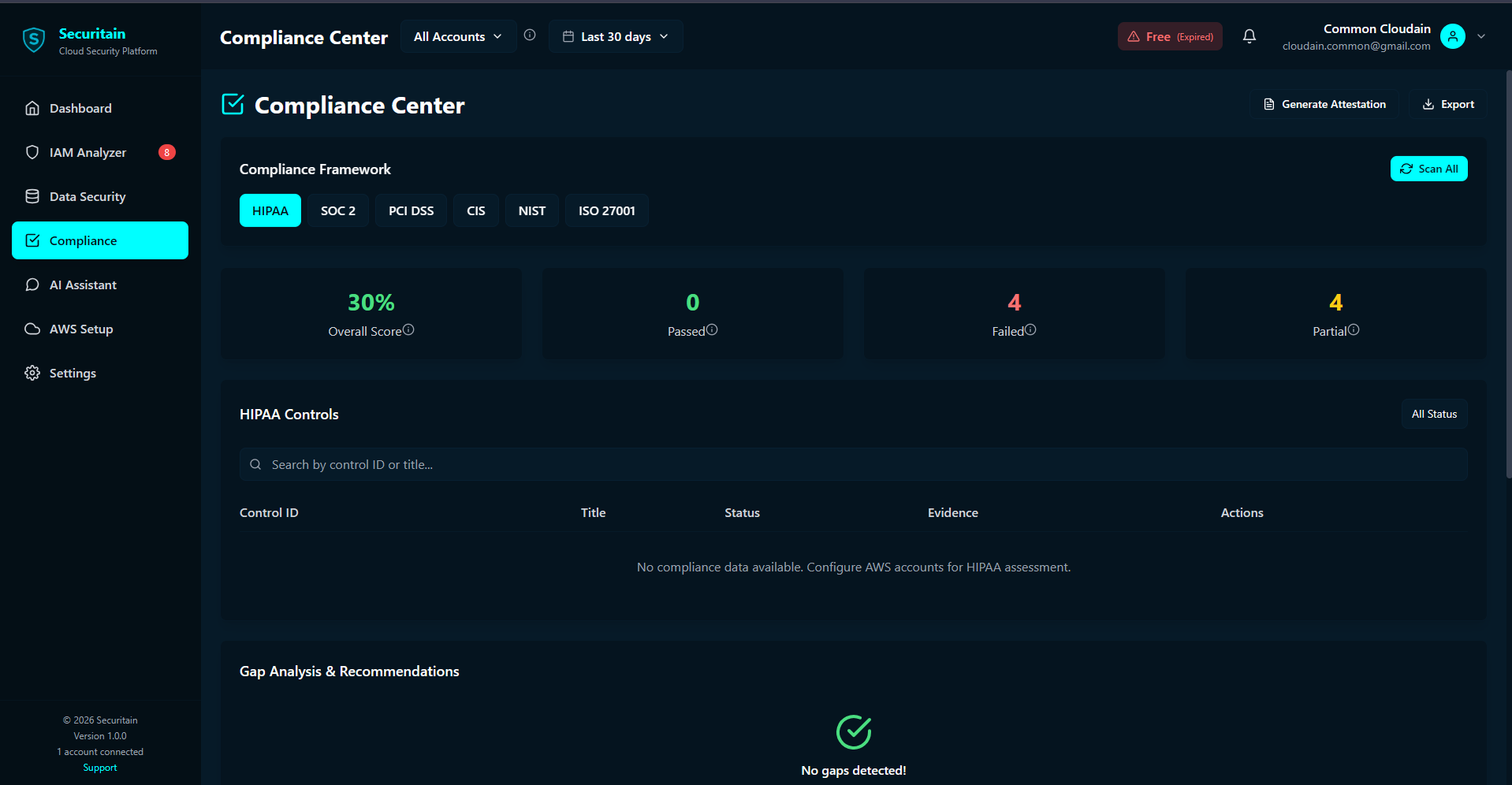
Task: Click the Free (Expired) plan badge
Action: pyautogui.click(x=1170, y=36)
